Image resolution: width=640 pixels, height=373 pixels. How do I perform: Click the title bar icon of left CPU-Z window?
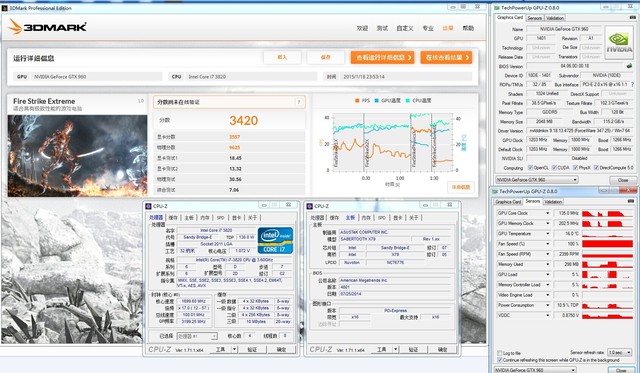[x=149, y=206]
